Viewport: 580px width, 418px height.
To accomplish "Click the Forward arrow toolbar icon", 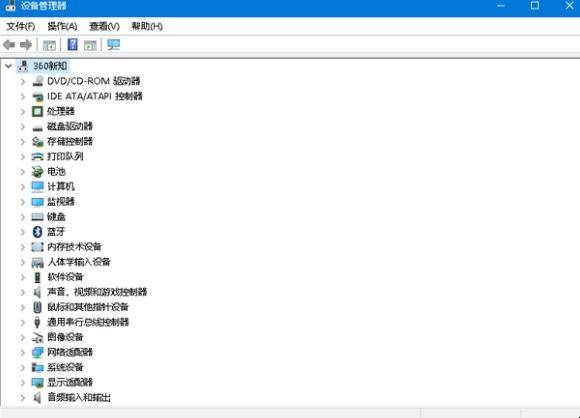I will click(26, 45).
